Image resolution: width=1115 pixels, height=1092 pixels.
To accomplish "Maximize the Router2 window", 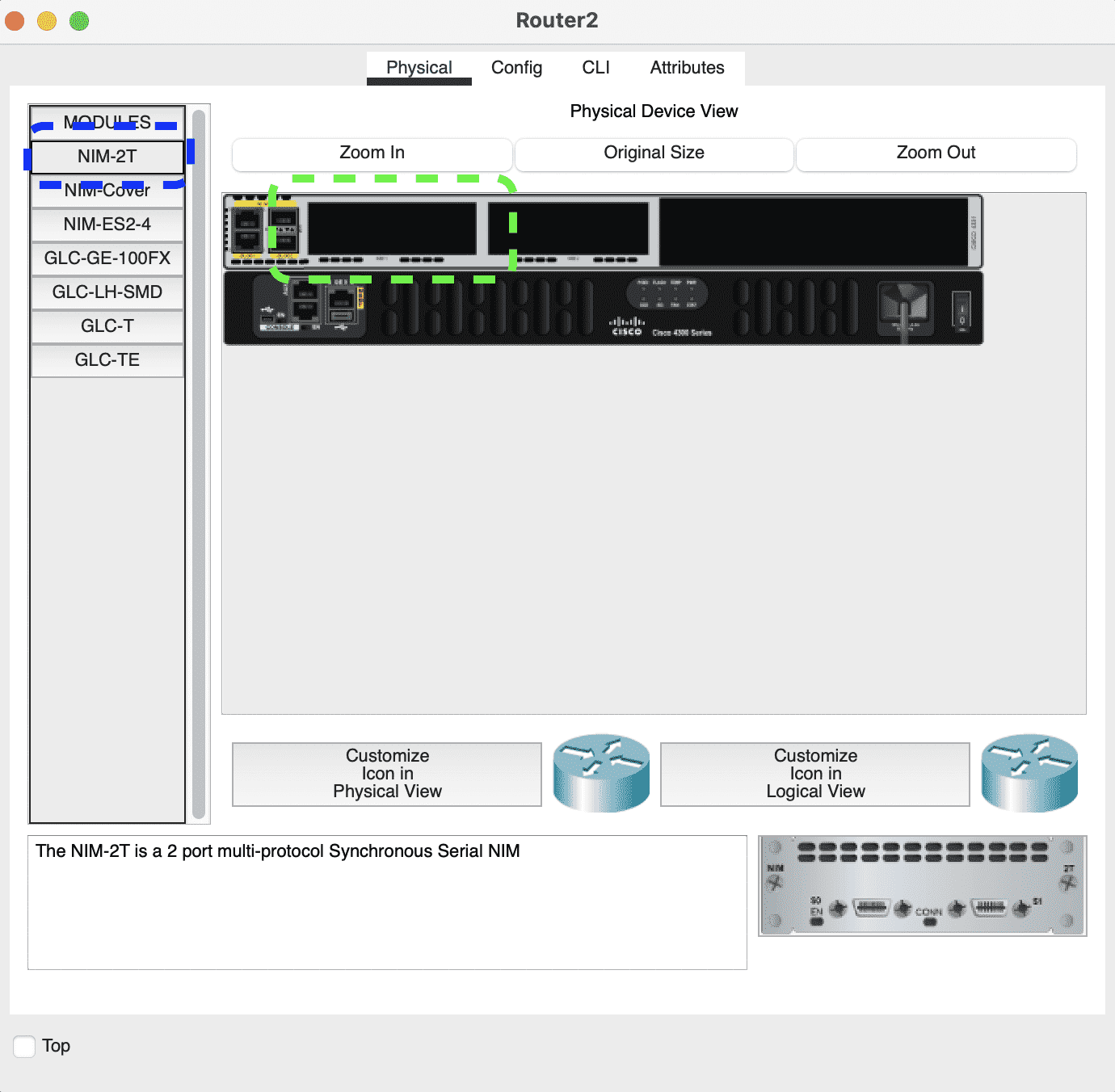I will pyautogui.click(x=79, y=21).
